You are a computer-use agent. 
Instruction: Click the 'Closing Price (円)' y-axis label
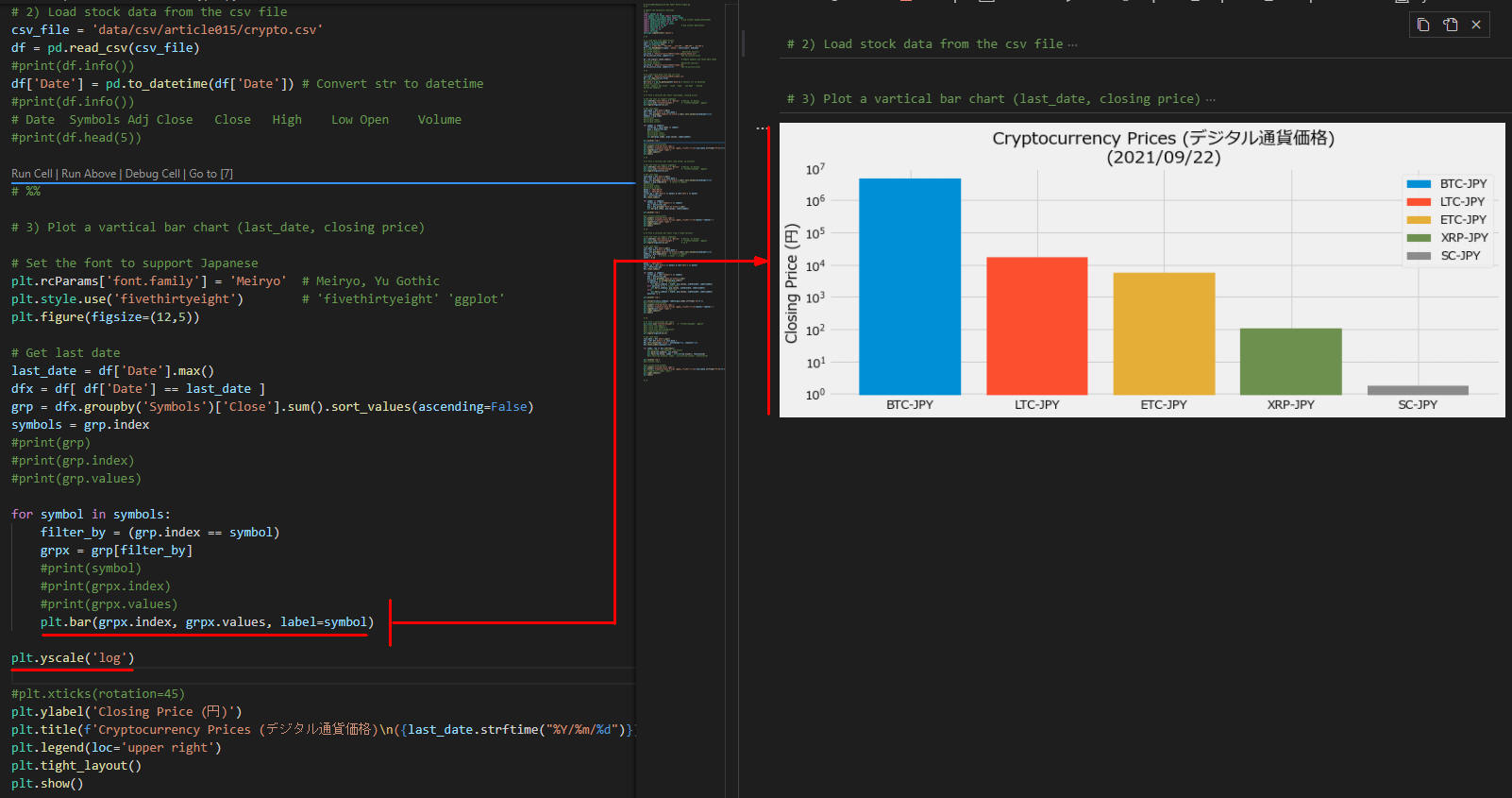(x=792, y=283)
